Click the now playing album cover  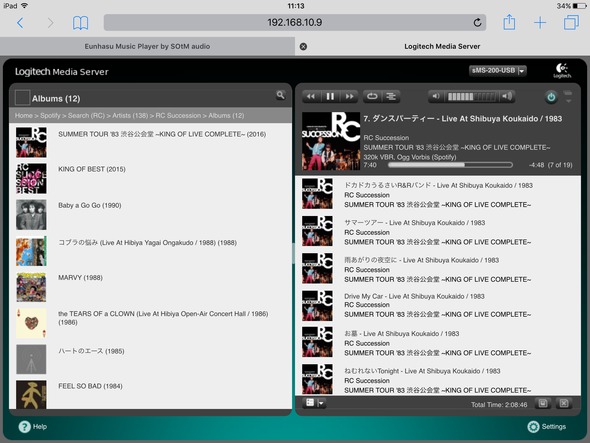tap(331, 141)
